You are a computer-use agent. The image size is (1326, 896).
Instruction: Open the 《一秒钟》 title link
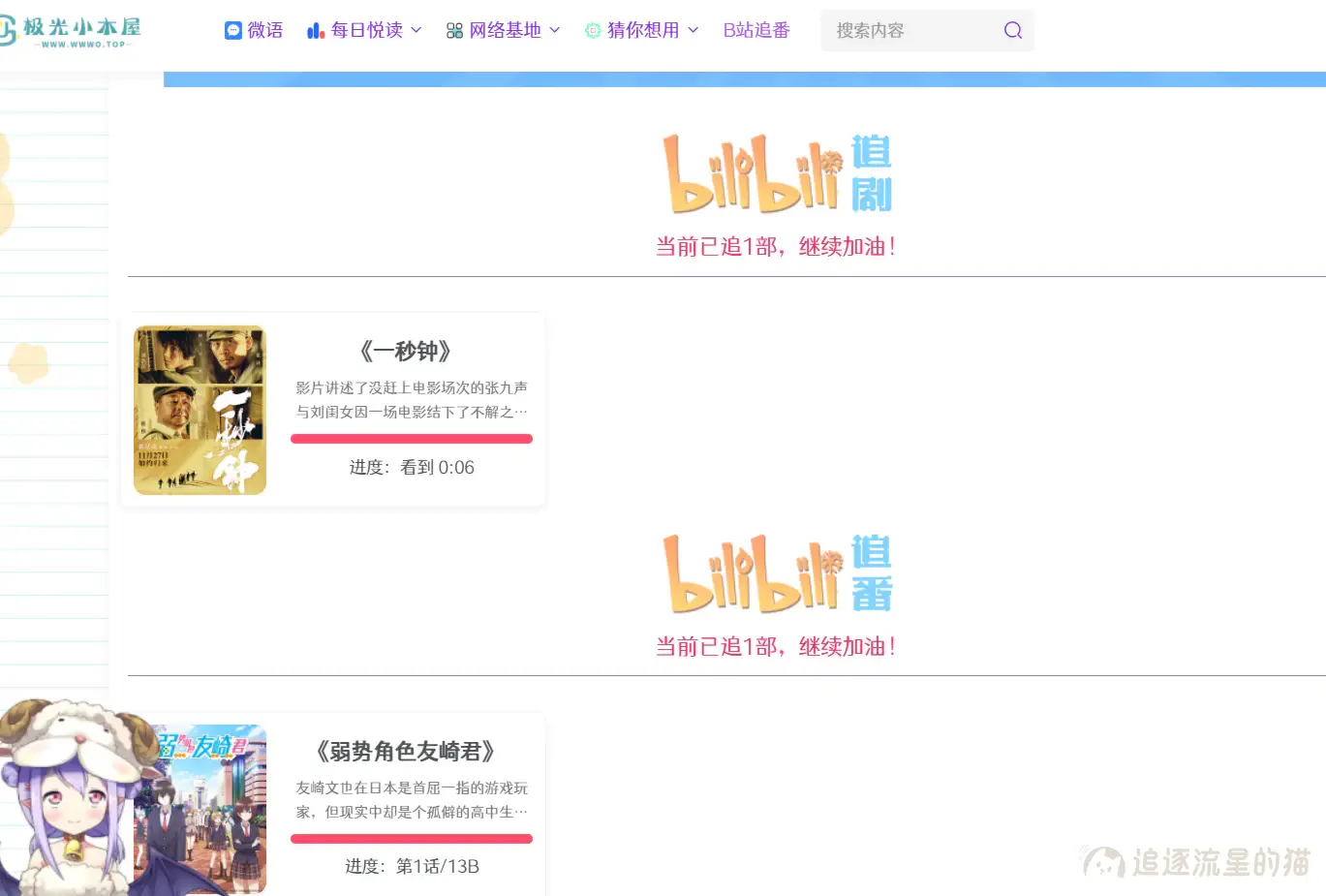pos(406,351)
